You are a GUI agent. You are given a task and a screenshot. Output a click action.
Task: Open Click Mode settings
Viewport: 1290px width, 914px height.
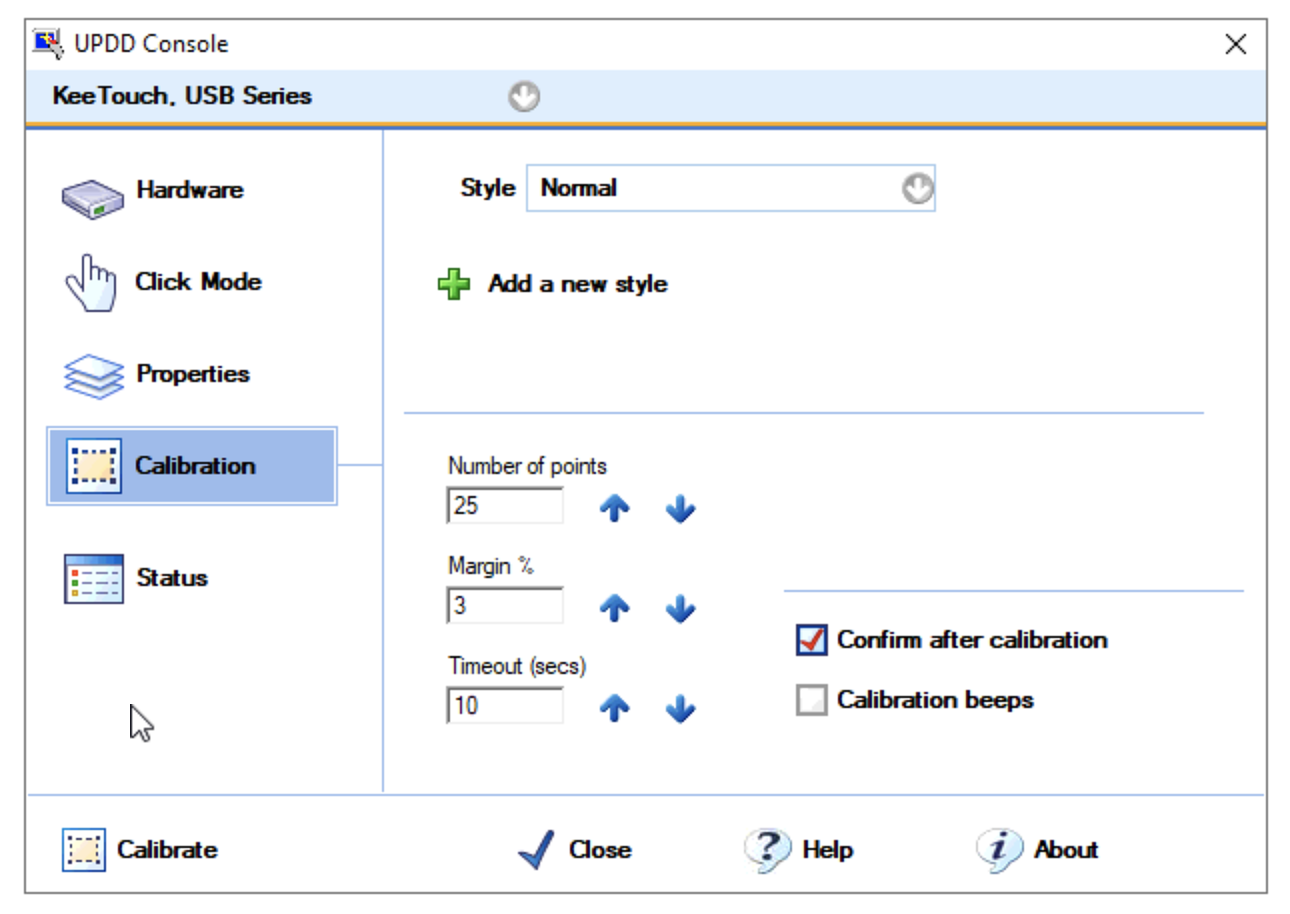(160, 282)
